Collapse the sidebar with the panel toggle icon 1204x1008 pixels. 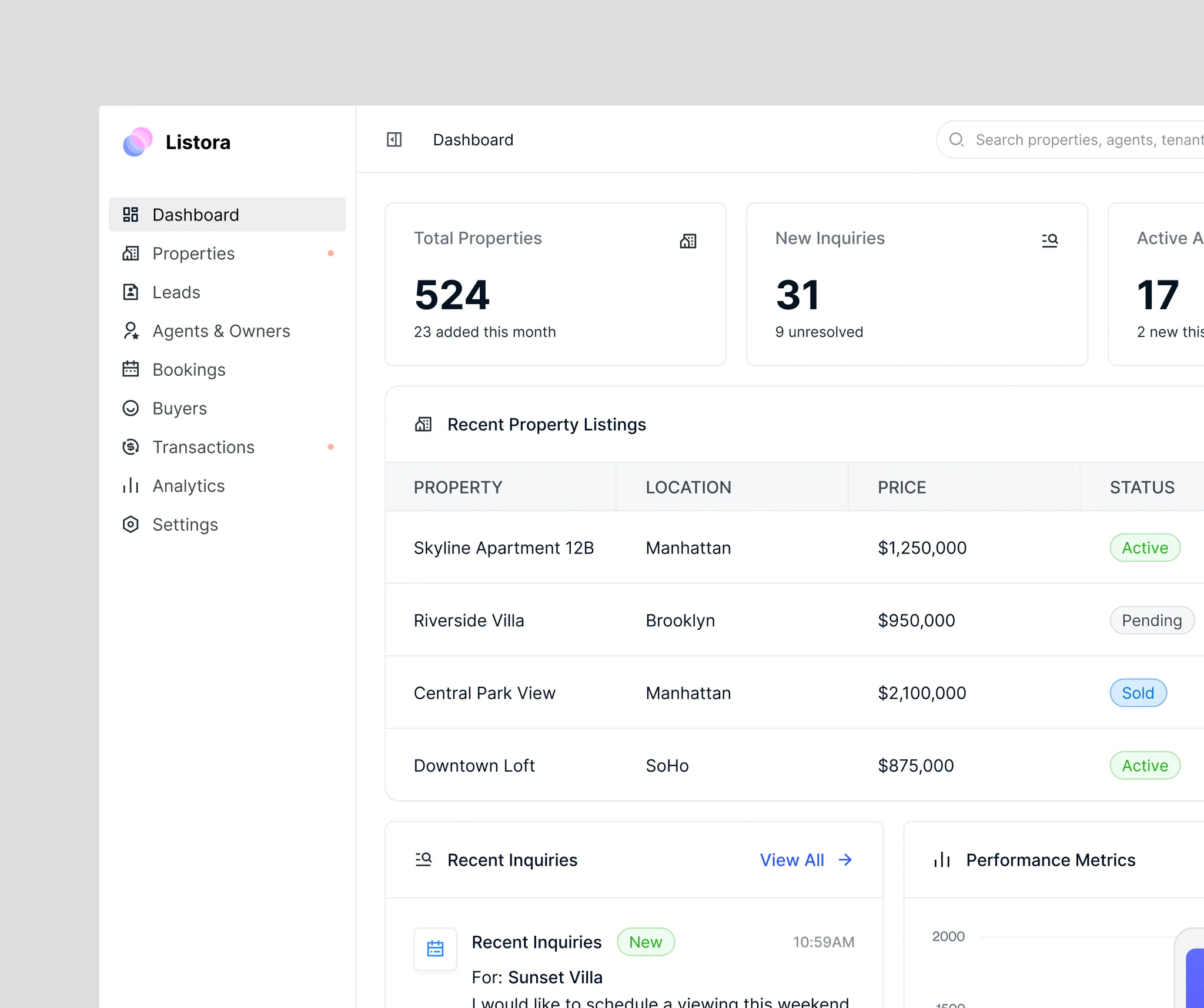click(x=394, y=140)
